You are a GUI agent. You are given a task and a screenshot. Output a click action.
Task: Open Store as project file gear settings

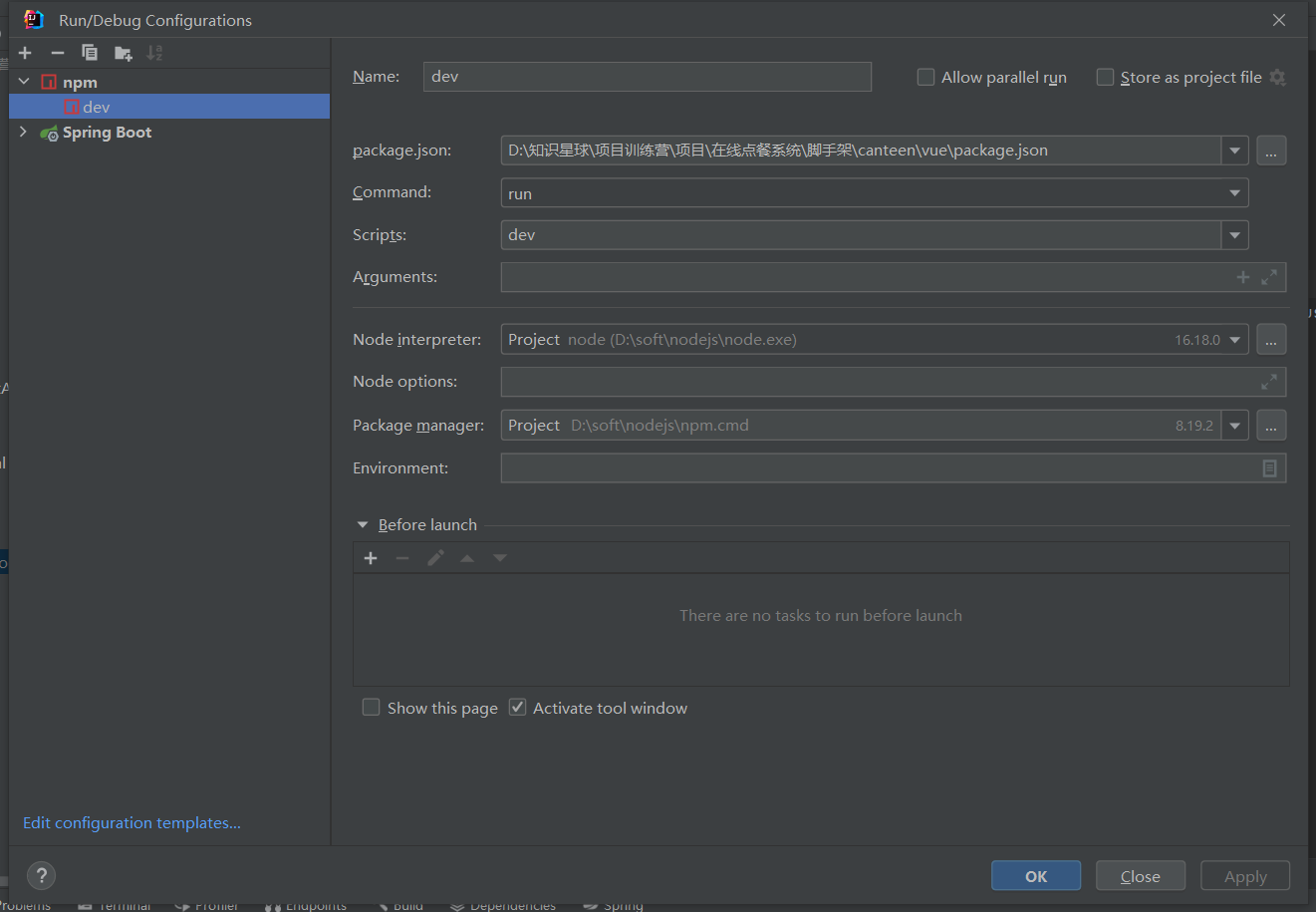coord(1277,77)
